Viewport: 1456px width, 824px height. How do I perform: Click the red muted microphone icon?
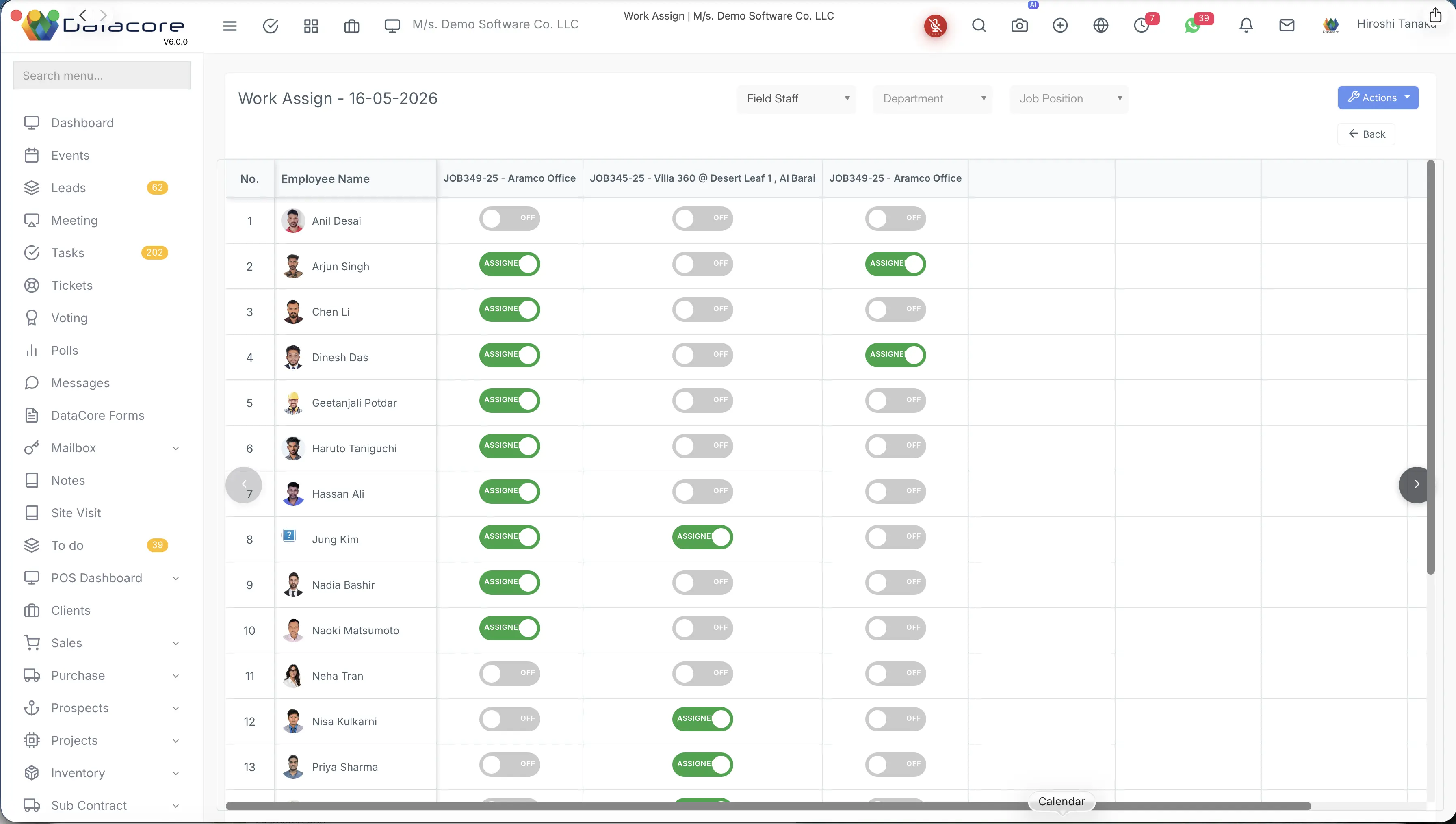tap(936, 26)
